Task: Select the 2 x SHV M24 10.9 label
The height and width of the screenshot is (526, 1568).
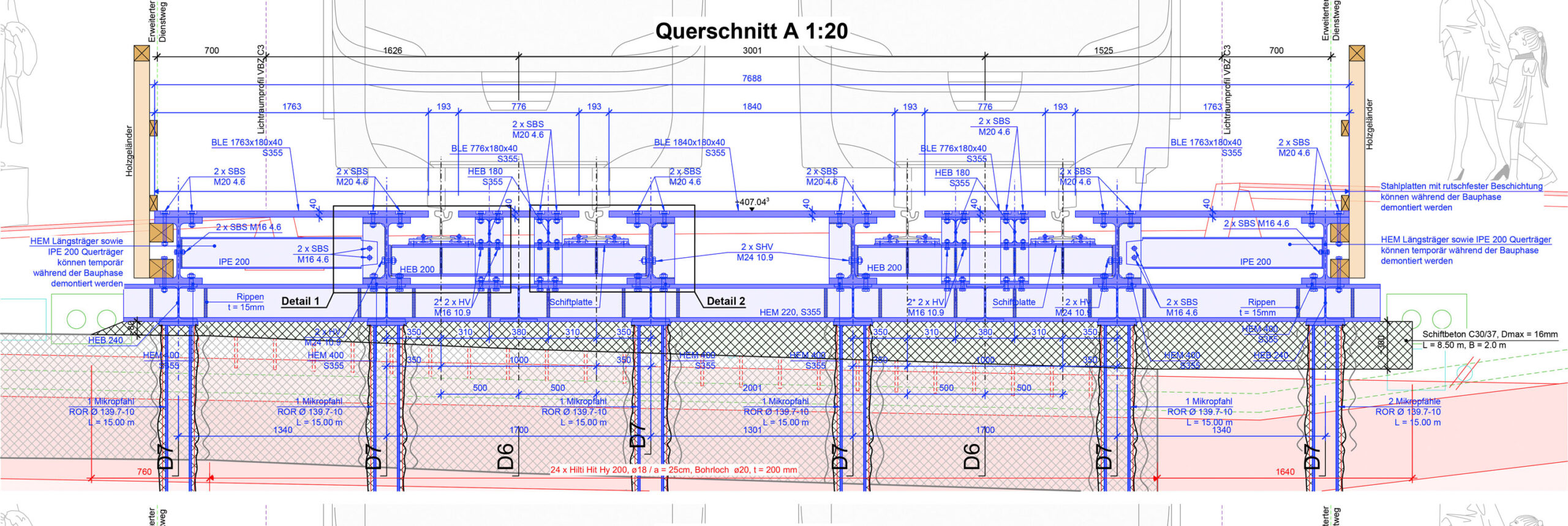Action: click(755, 252)
